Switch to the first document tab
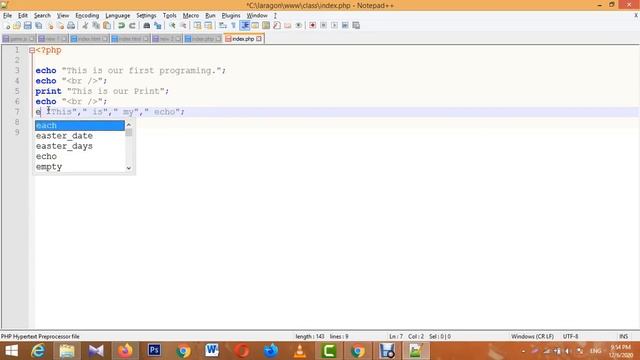Viewport: 640px width, 360px height. pyautogui.click(x=19, y=39)
